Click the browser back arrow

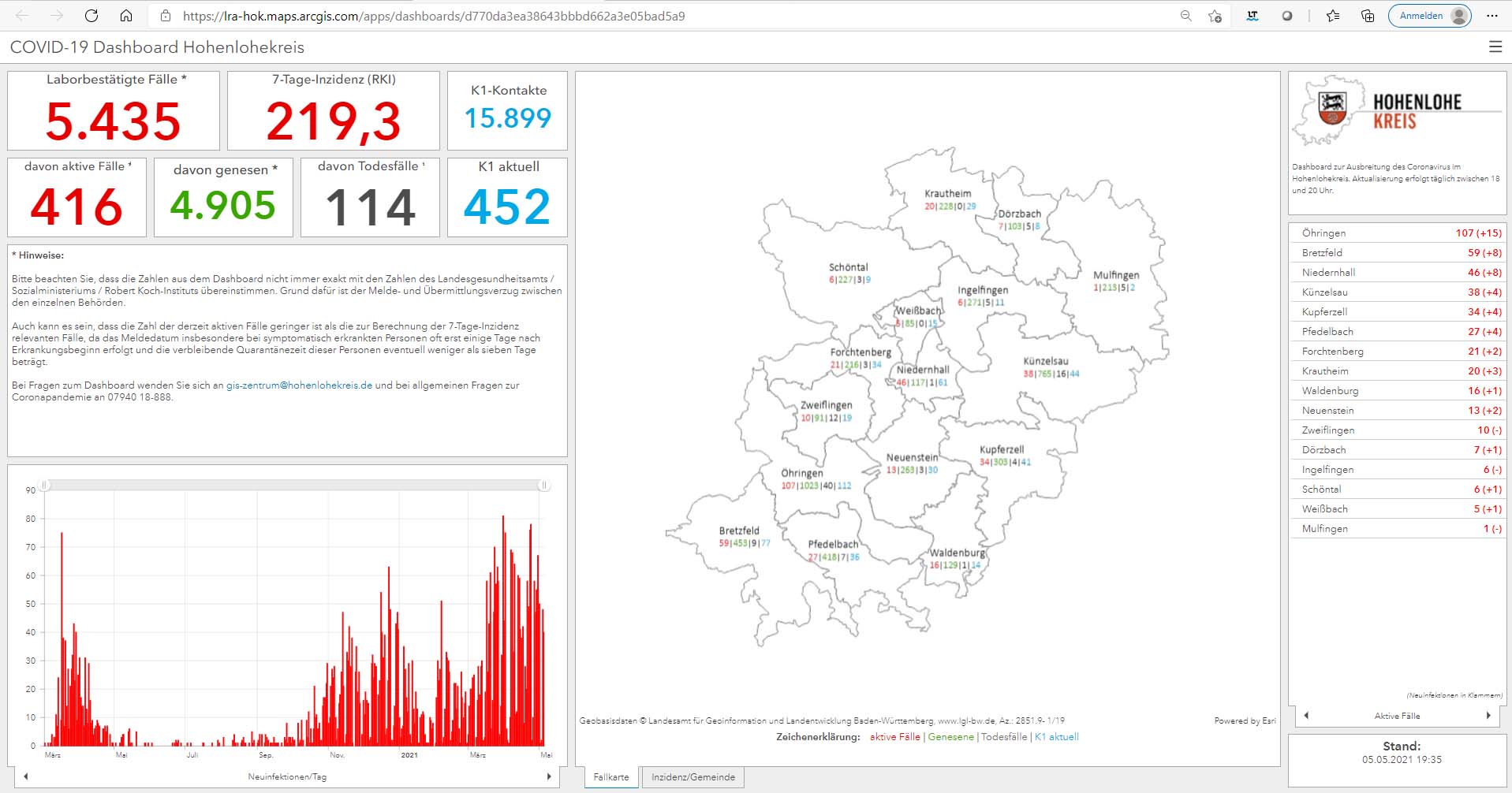coord(22,16)
